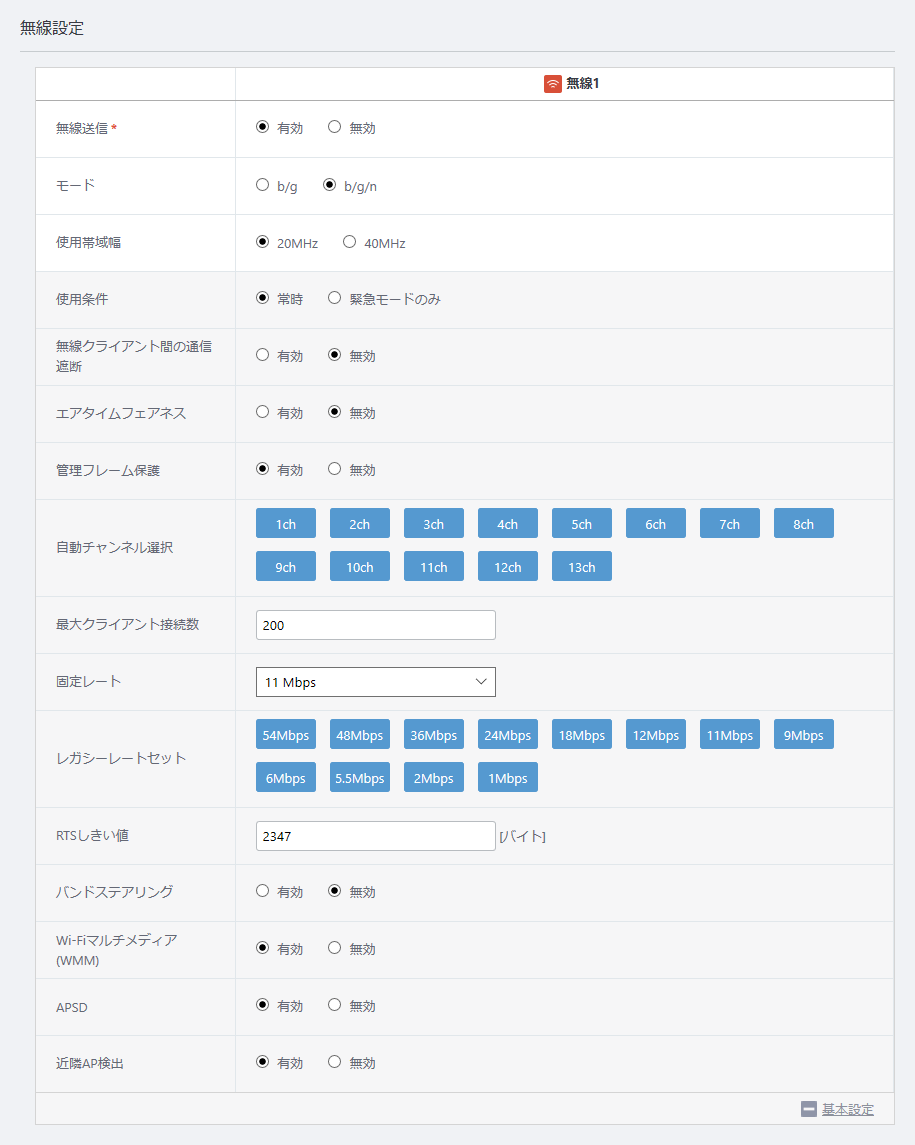Toggle the 24Mbps legacy rate button

(508, 735)
